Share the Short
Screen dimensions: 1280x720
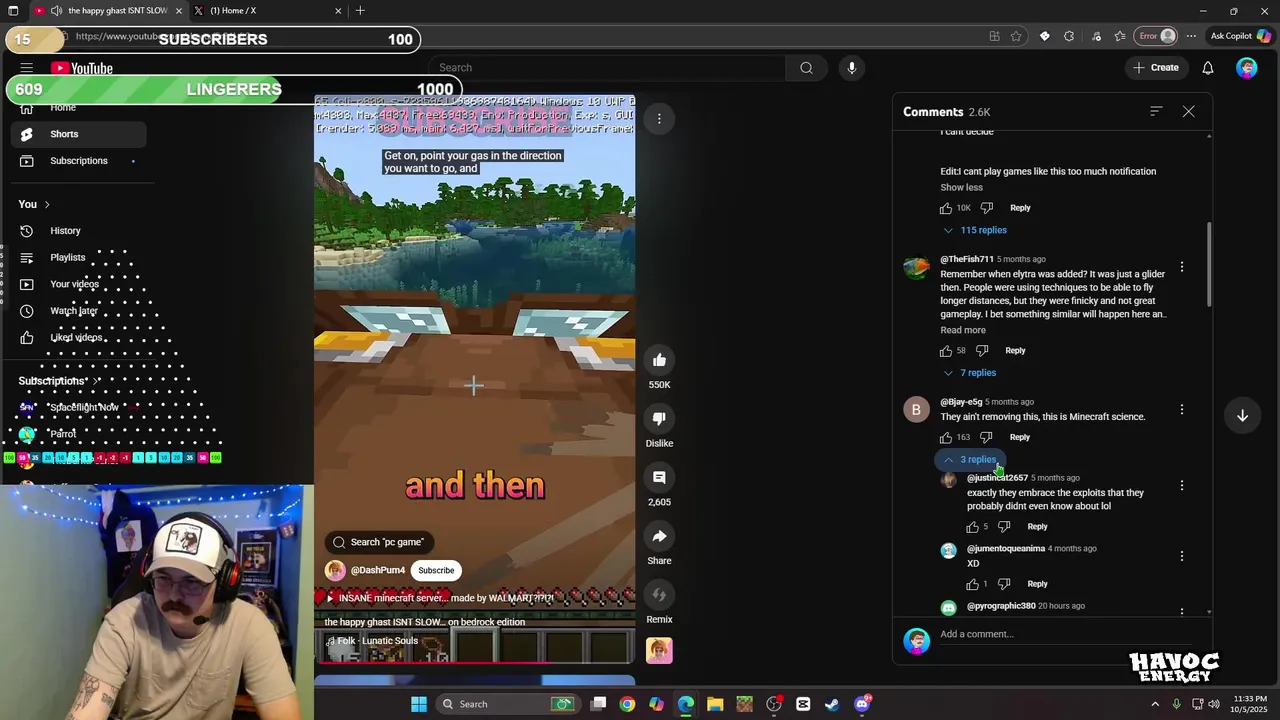(x=659, y=536)
